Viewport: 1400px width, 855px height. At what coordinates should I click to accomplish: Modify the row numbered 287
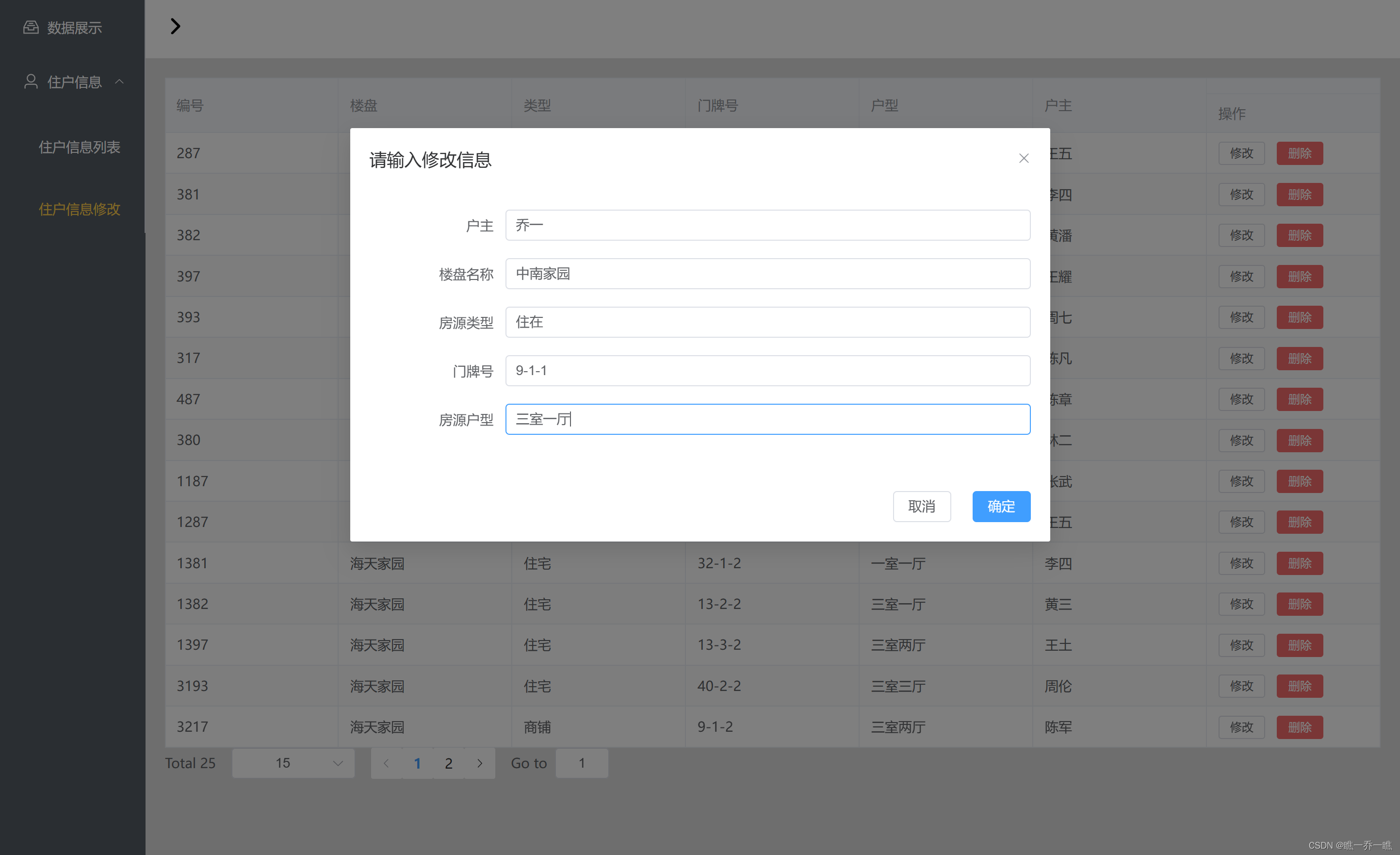click(x=1241, y=153)
